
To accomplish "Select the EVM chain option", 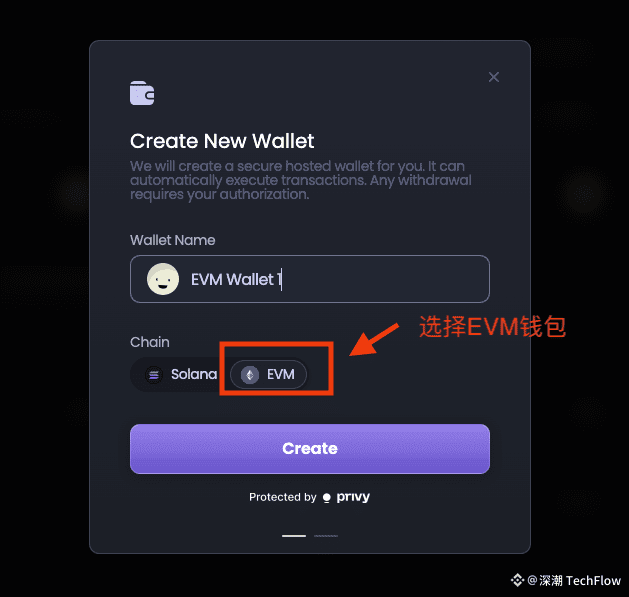I will point(268,375).
